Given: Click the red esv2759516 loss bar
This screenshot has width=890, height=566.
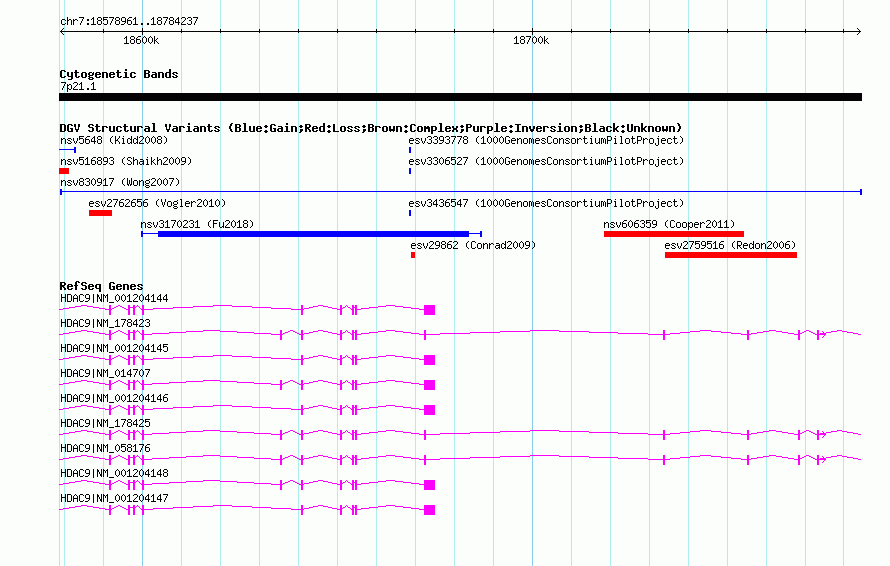Looking at the screenshot, I should (x=731, y=255).
